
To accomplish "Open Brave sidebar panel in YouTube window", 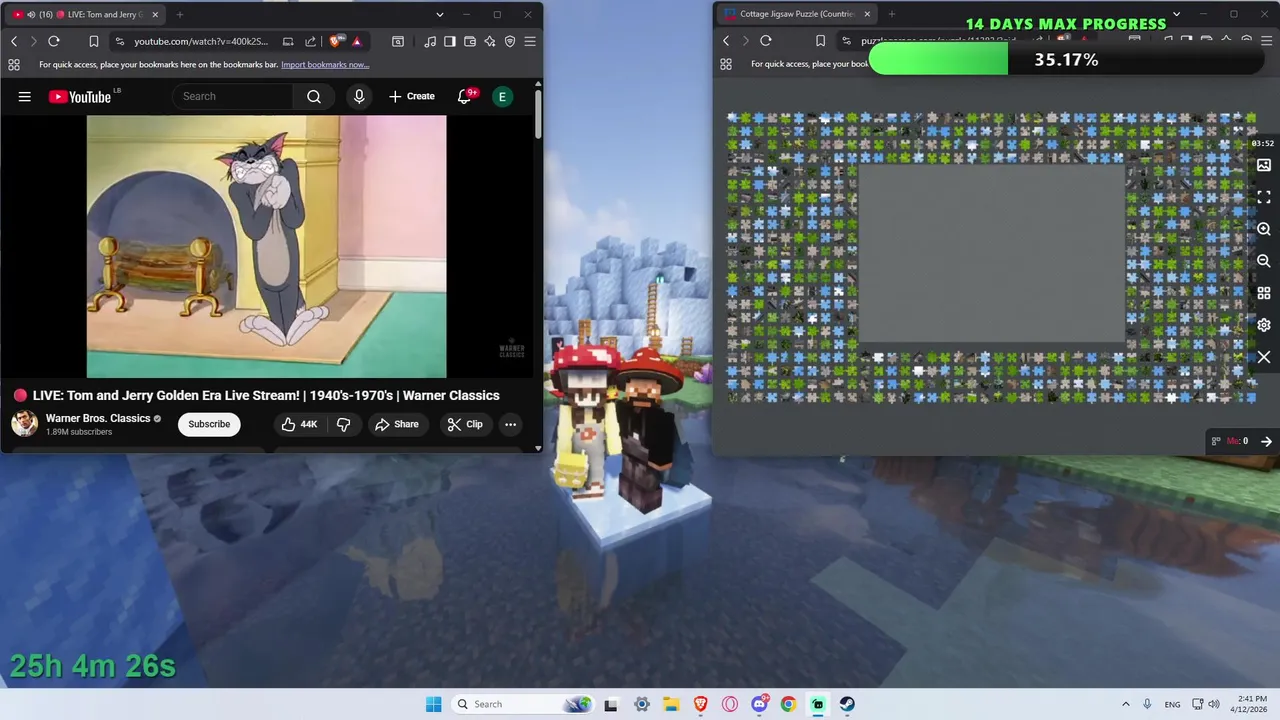I will pyautogui.click(x=450, y=41).
